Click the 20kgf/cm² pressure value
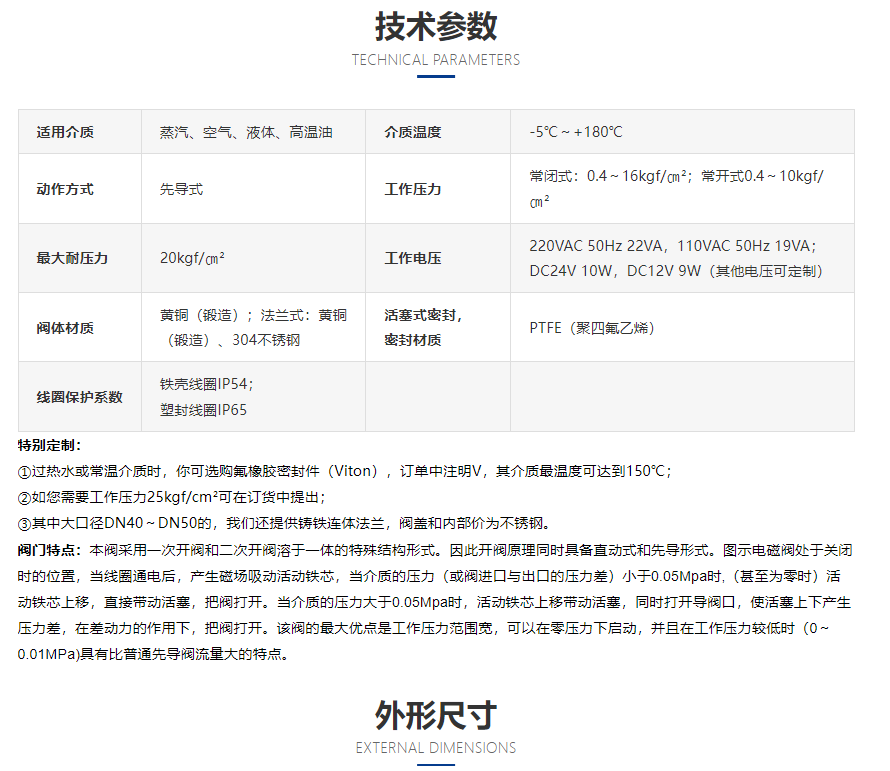Image resolution: width=890 pixels, height=771 pixels. point(192,258)
